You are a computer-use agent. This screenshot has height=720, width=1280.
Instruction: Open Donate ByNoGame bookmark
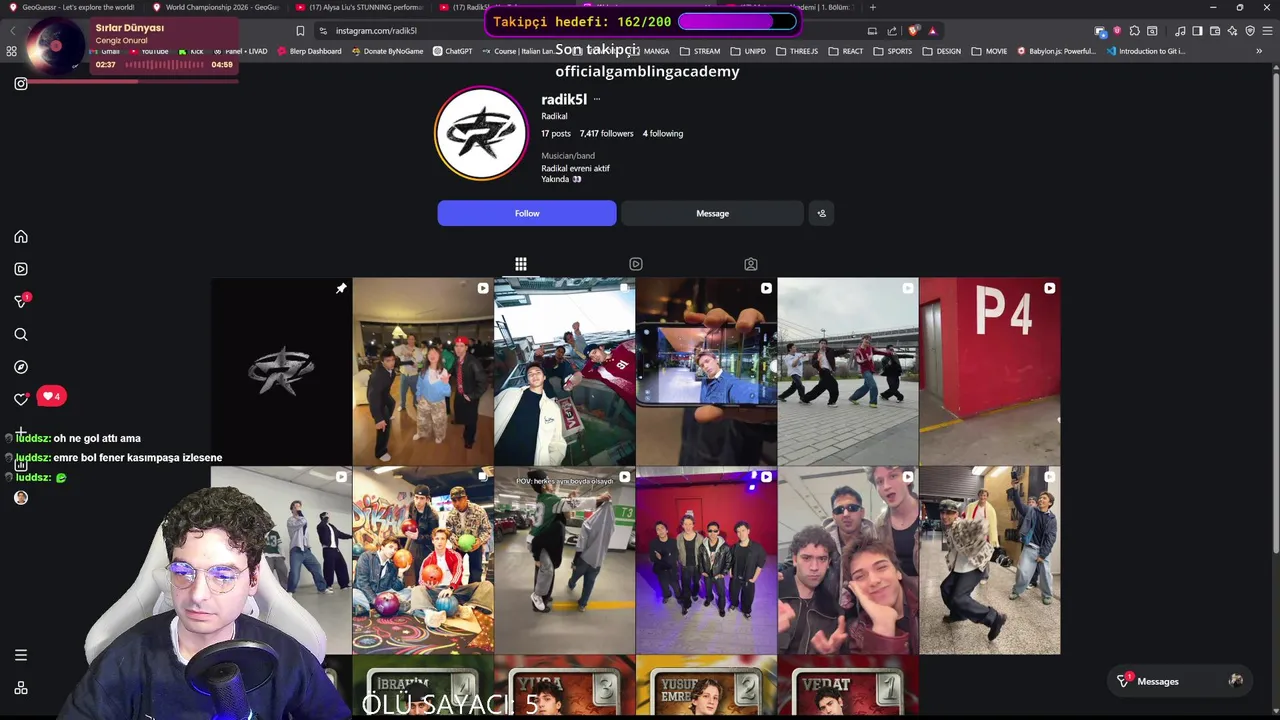387,51
